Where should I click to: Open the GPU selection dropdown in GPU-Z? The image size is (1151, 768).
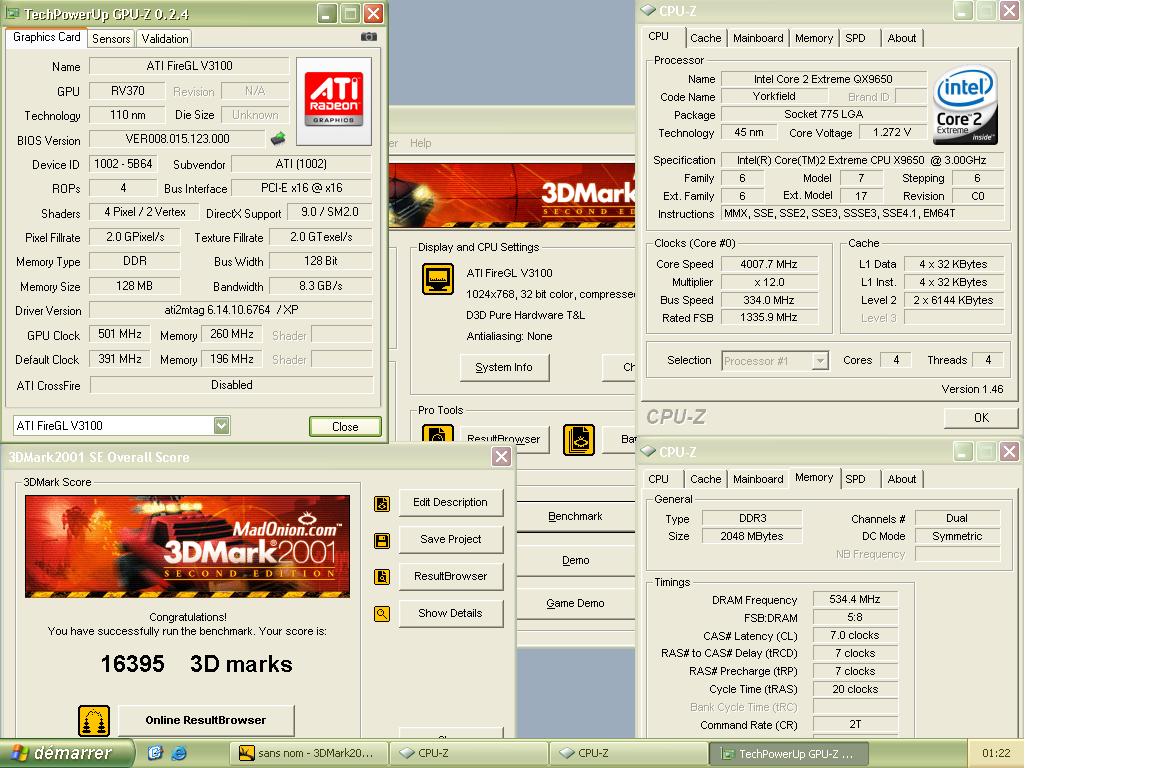[x=222, y=426]
